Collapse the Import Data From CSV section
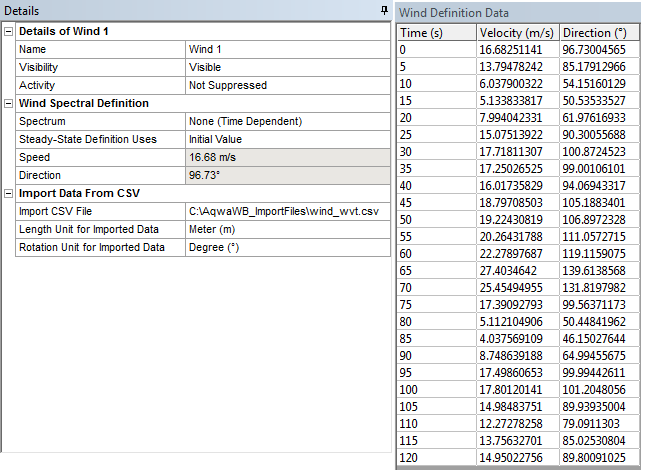 pyautogui.click(x=9, y=193)
